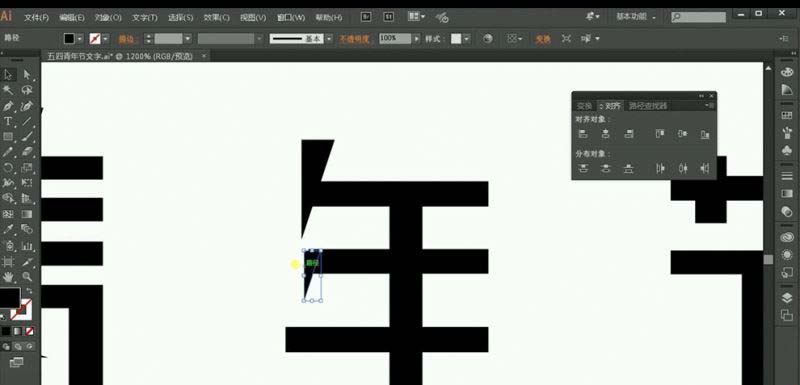This screenshot has height=385, width=800.
Task: Swap fill and stroke arrow
Action: [29, 290]
